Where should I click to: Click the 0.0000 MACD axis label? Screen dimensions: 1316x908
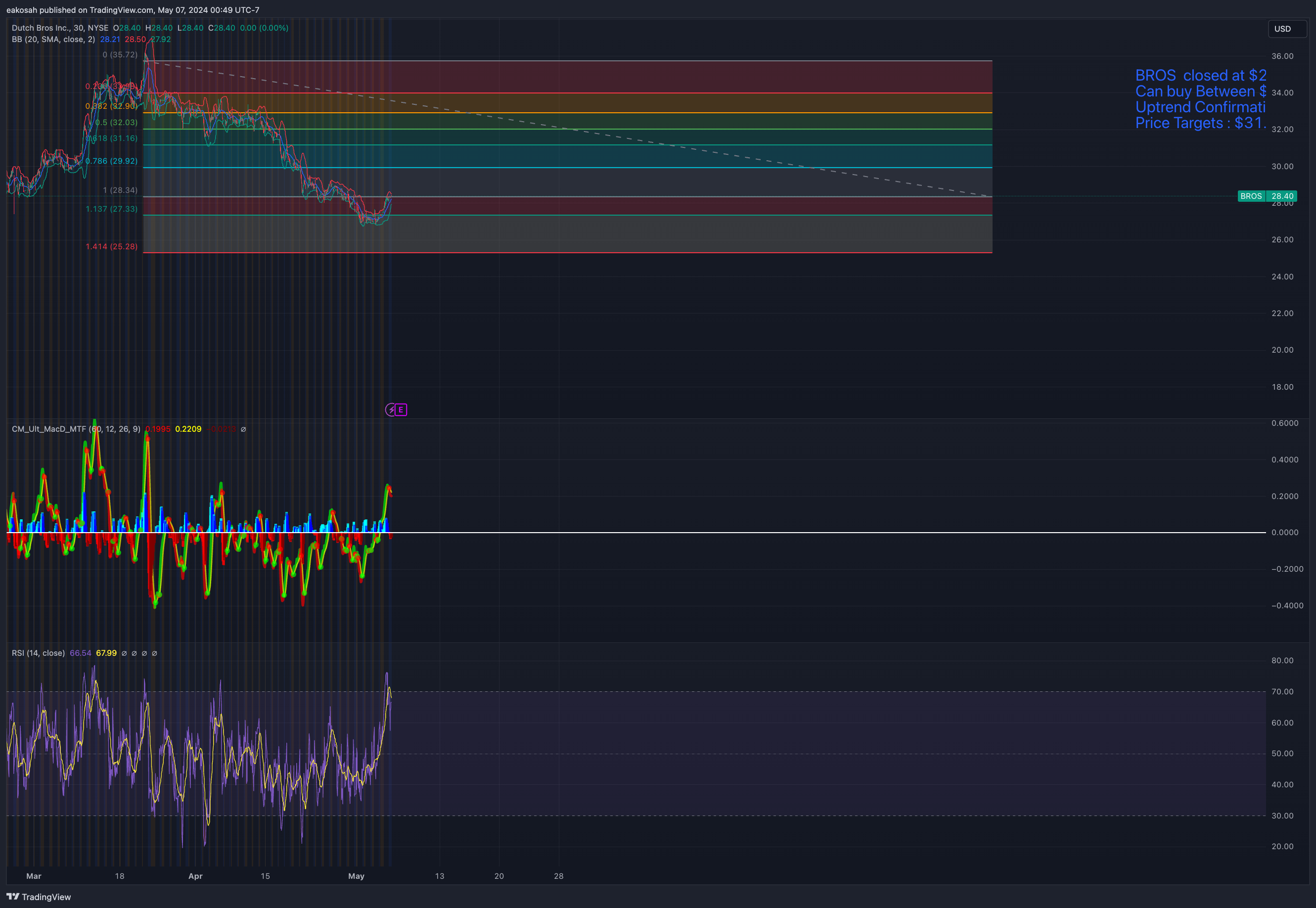click(x=1285, y=533)
